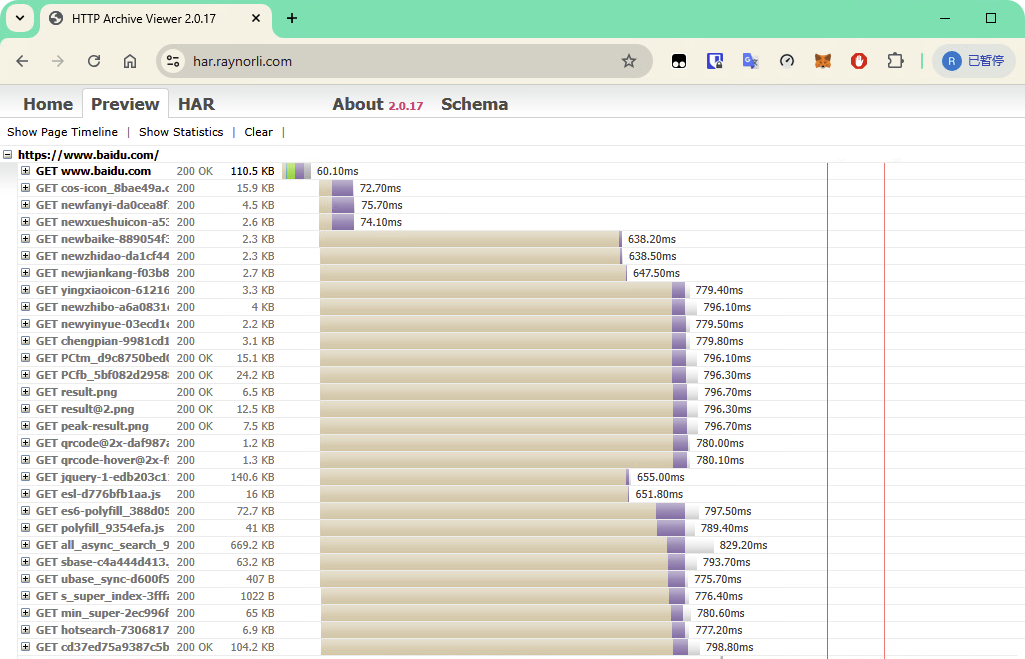
Task: Close the HTTP Archive Viewer tab
Action: (x=256, y=18)
